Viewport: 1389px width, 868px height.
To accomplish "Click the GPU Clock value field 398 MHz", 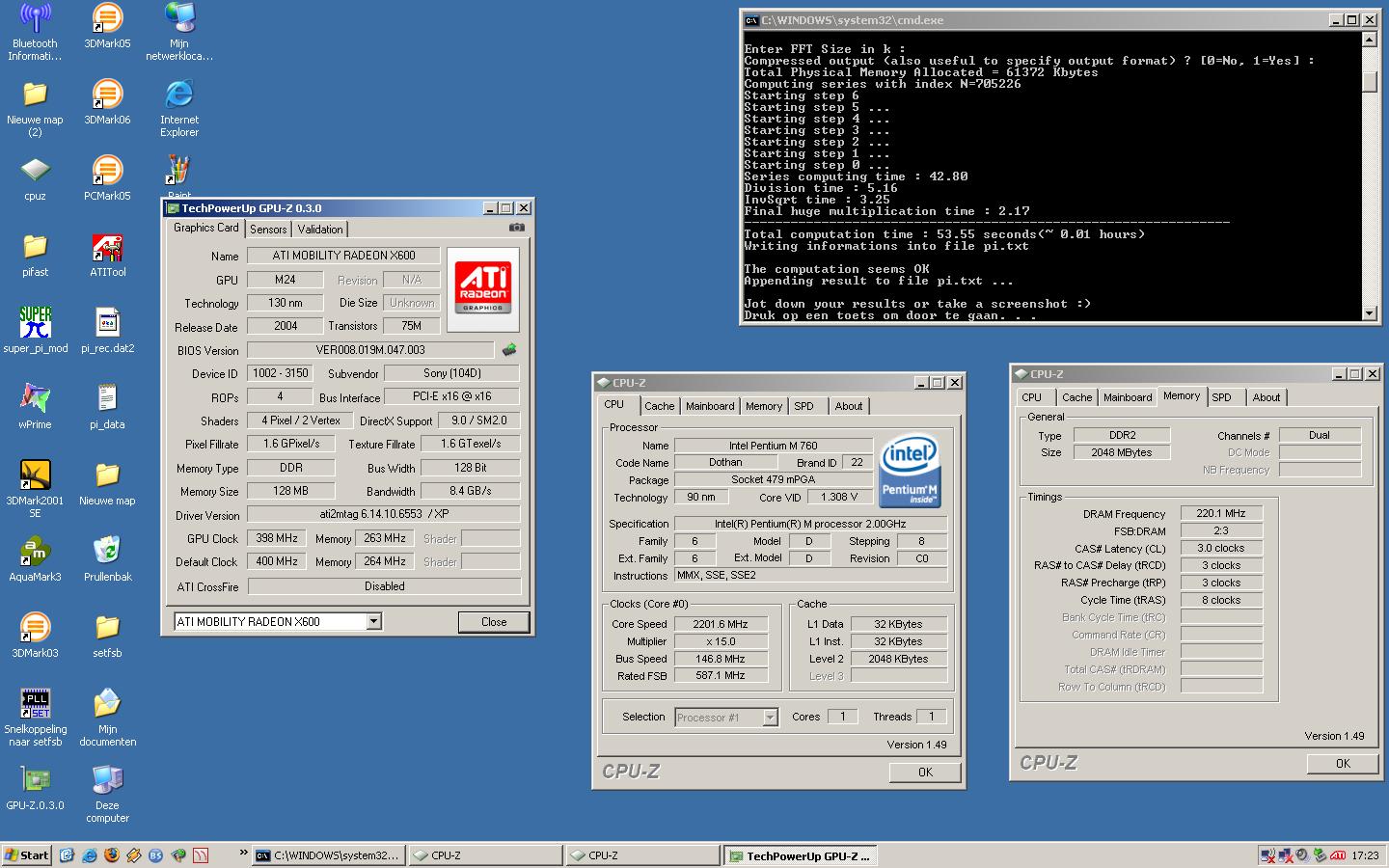I will coord(277,538).
